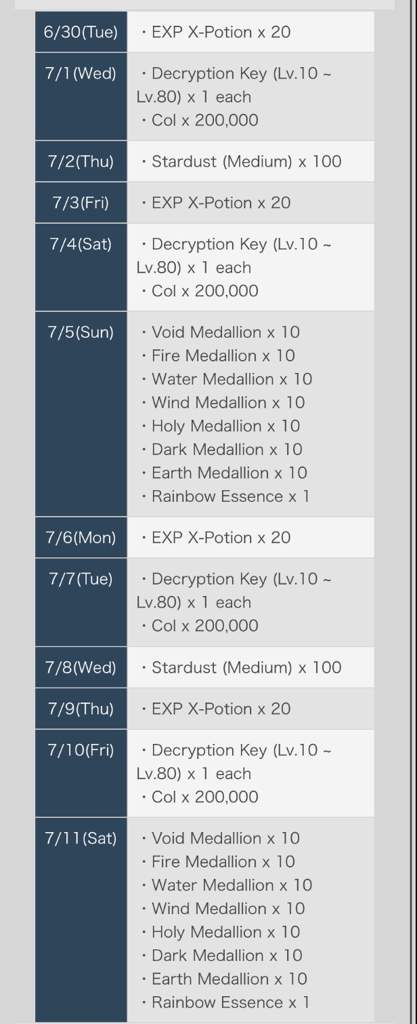Click the 7/4(Sat) date cell
This screenshot has height=1024, width=417.
[81, 267]
